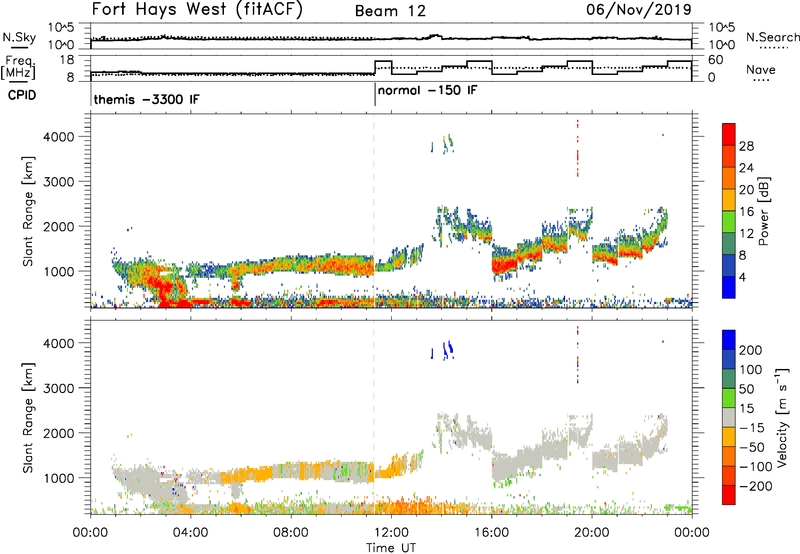
Task: Click the '08:00' time tick label
Action: [290, 533]
